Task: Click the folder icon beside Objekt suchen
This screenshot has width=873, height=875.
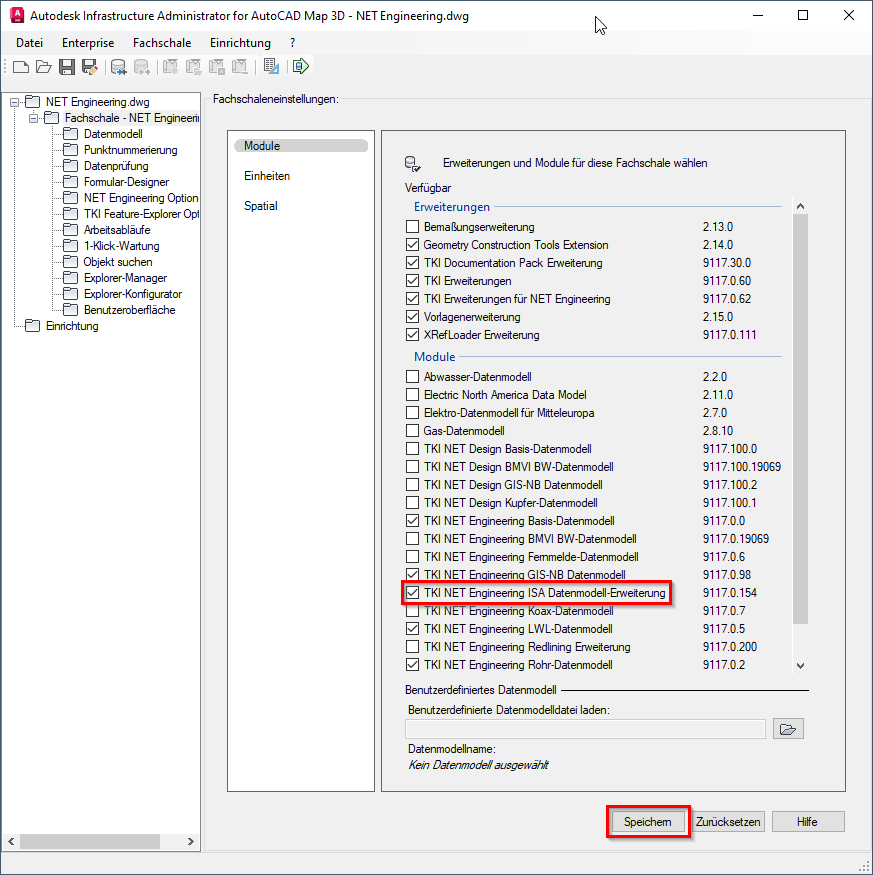Action: [x=70, y=262]
